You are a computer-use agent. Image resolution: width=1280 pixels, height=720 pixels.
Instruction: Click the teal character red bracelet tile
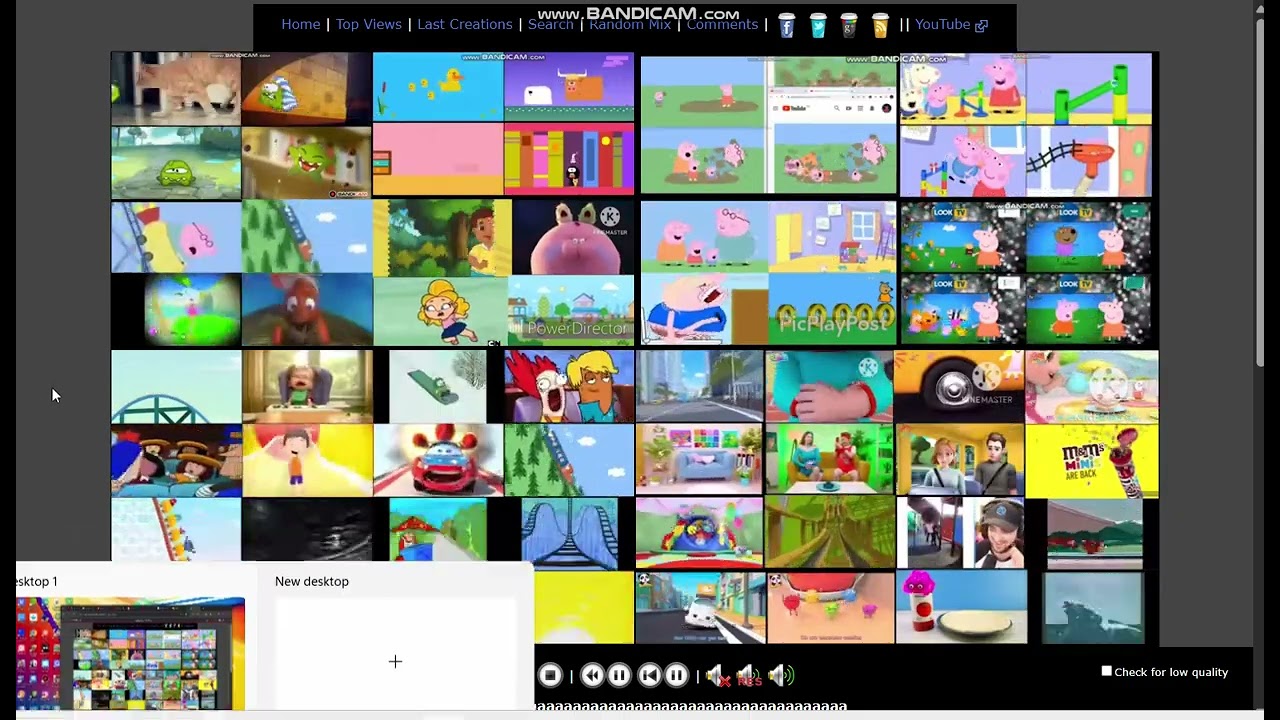(829, 386)
